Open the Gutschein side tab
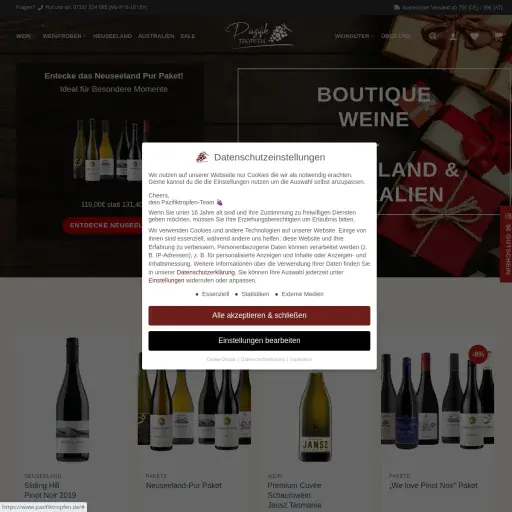 (506, 244)
